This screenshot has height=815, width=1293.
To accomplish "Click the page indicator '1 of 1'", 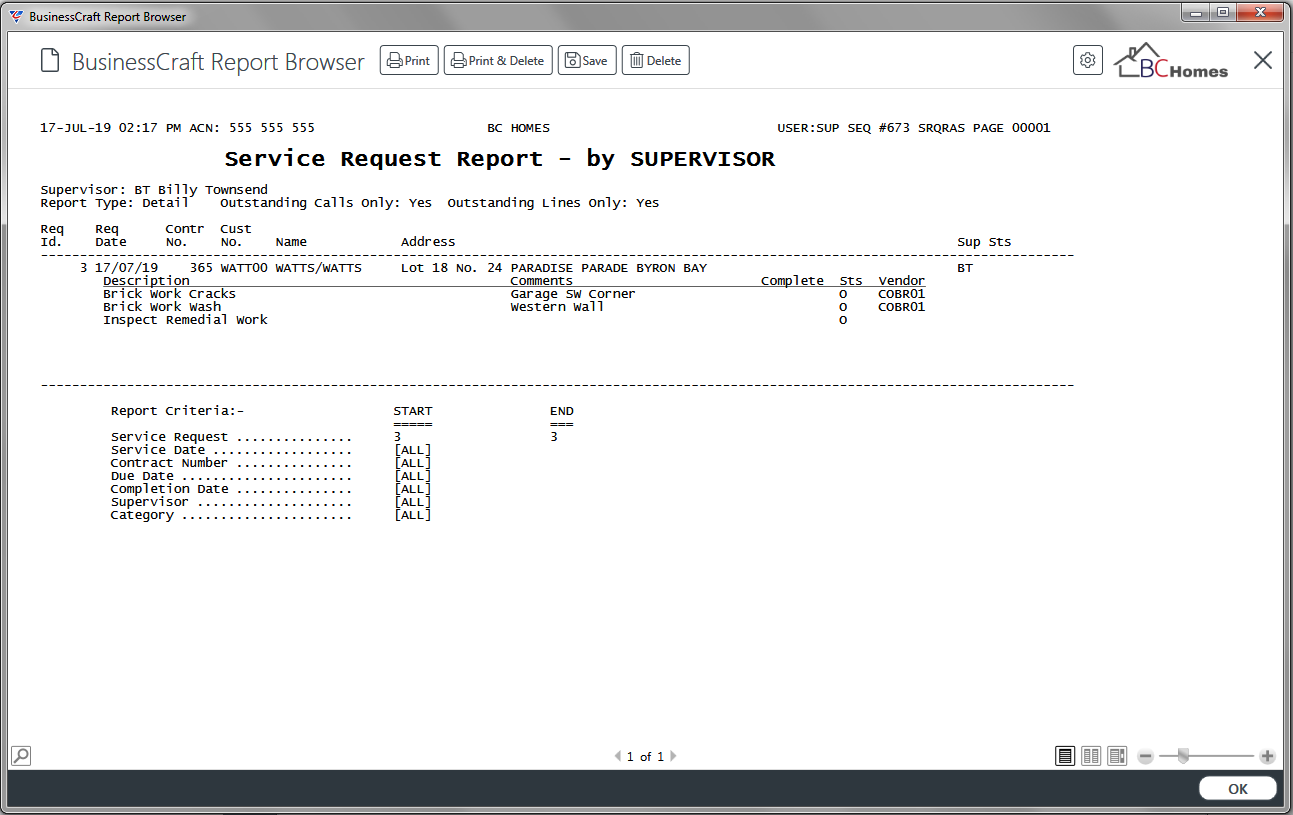I will (x=645, y=757).
